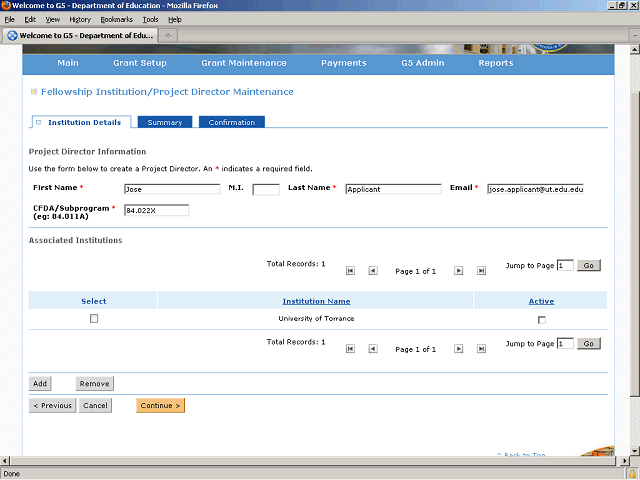Go to last page in upper pager
This screenshot has width=640, height=480.
coord(481,271)
